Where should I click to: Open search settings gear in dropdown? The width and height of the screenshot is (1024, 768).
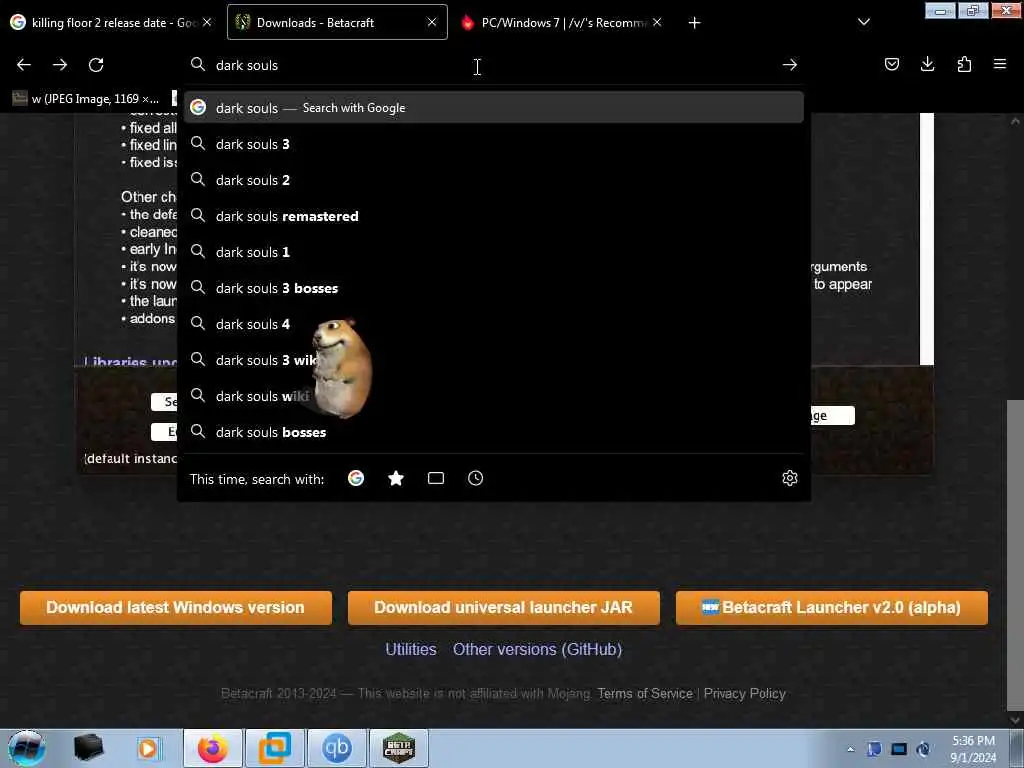790,478
